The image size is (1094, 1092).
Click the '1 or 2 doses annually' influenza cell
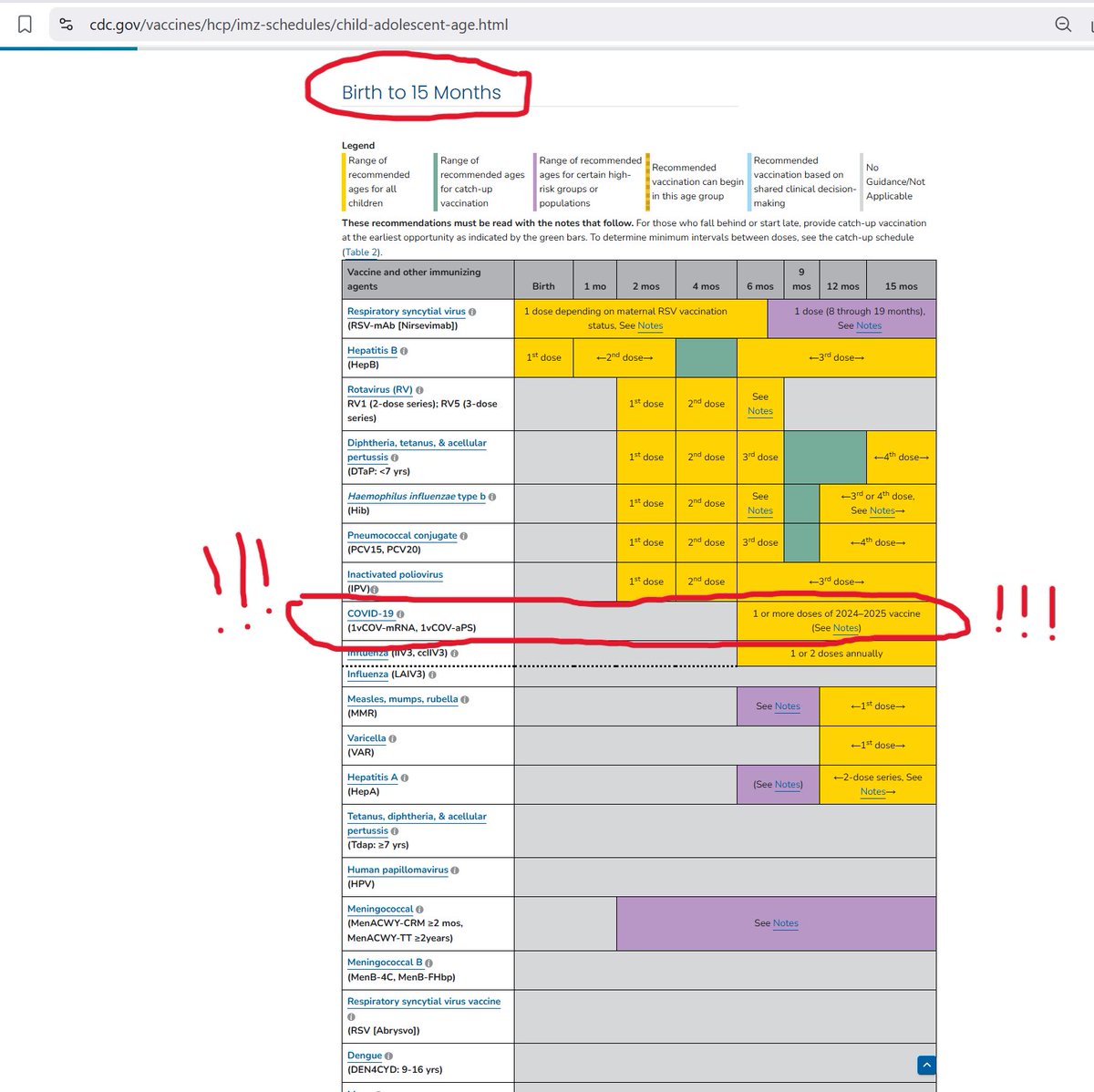[836, 654]
